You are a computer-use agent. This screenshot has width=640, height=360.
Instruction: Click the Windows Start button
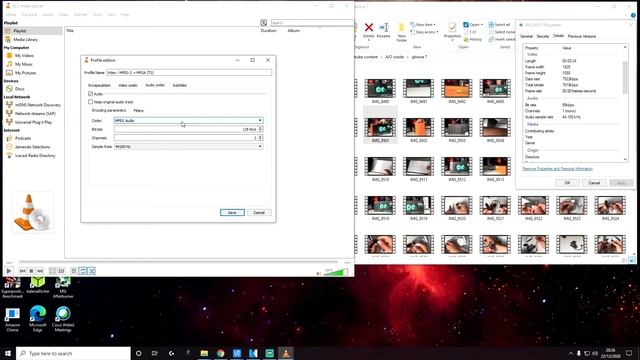point(8,353)
